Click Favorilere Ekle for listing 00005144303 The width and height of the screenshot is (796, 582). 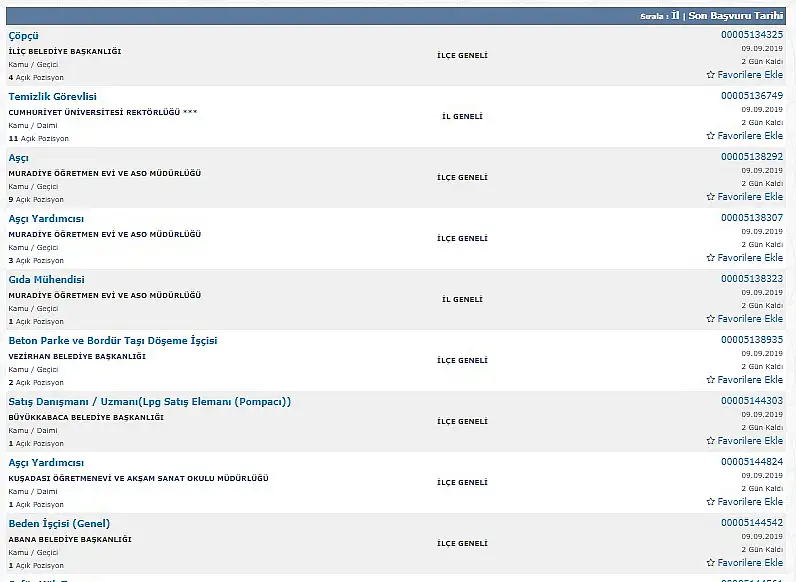coord(750,440)
